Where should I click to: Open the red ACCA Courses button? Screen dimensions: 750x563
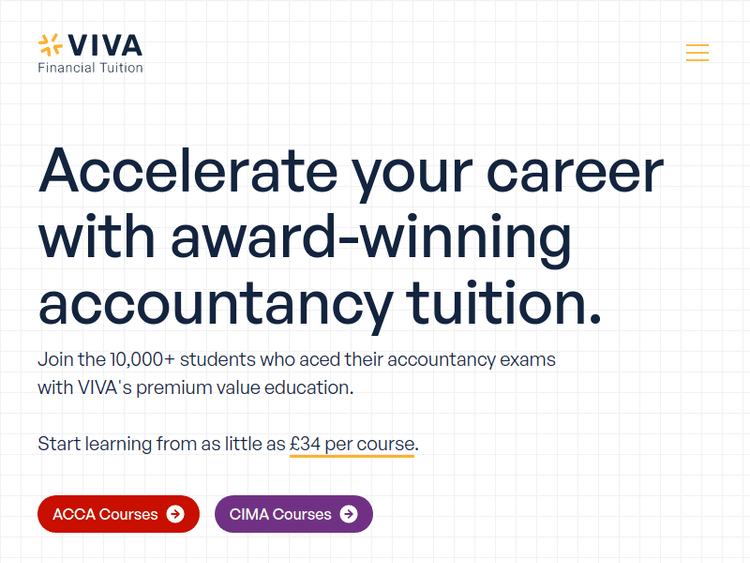pos(105,514)
